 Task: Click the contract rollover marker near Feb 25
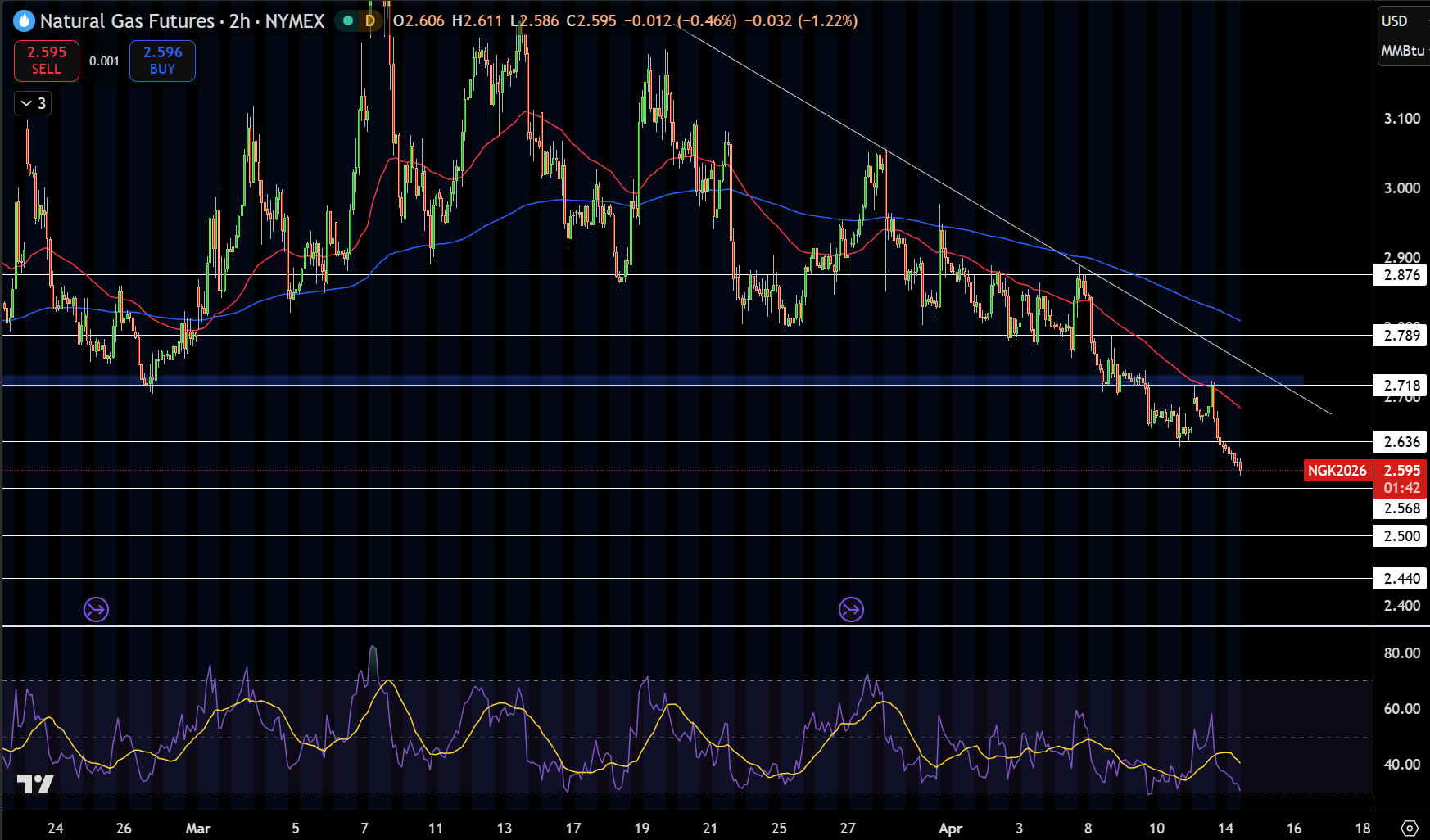coord(97,609)
